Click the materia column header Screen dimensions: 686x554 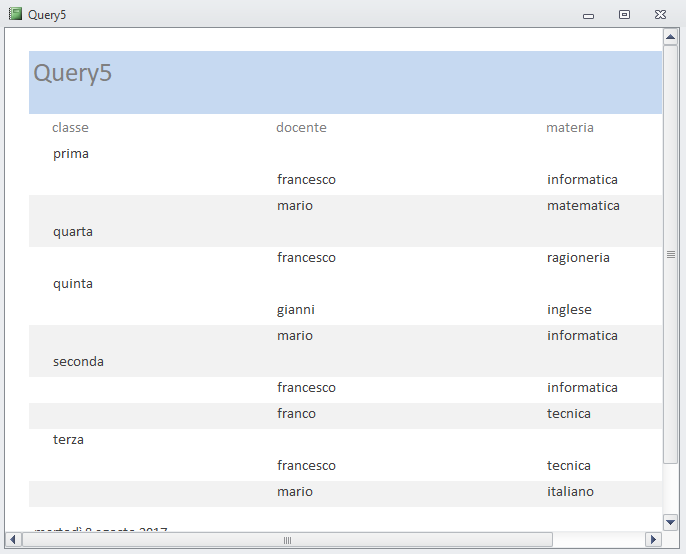point(570,128)
